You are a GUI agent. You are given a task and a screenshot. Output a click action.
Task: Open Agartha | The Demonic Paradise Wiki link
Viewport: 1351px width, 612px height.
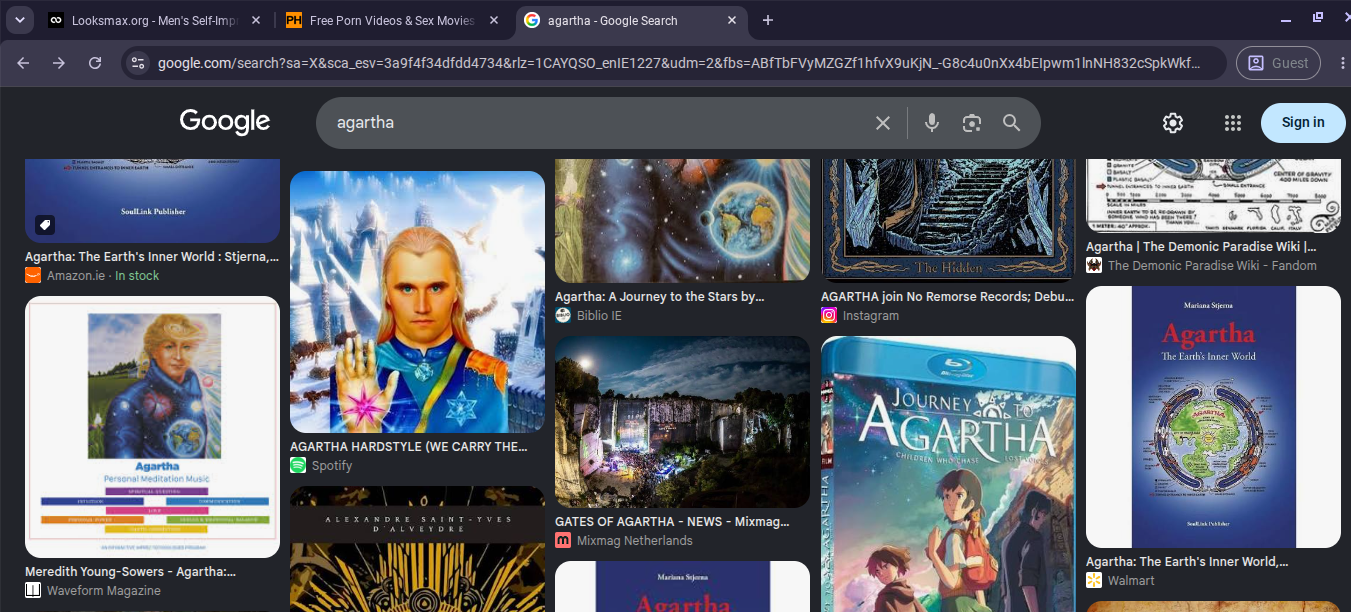[1201, 247]
